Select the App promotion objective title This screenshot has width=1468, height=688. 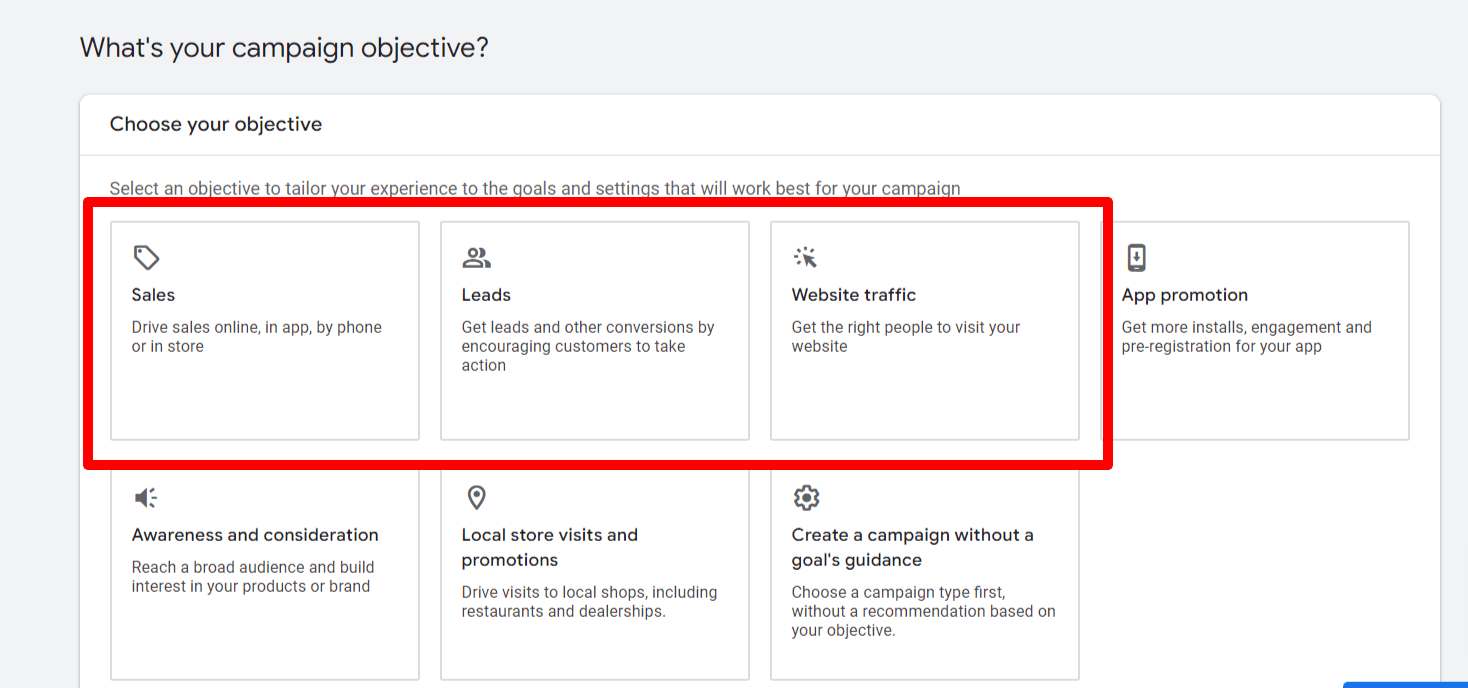point(1184,295)
